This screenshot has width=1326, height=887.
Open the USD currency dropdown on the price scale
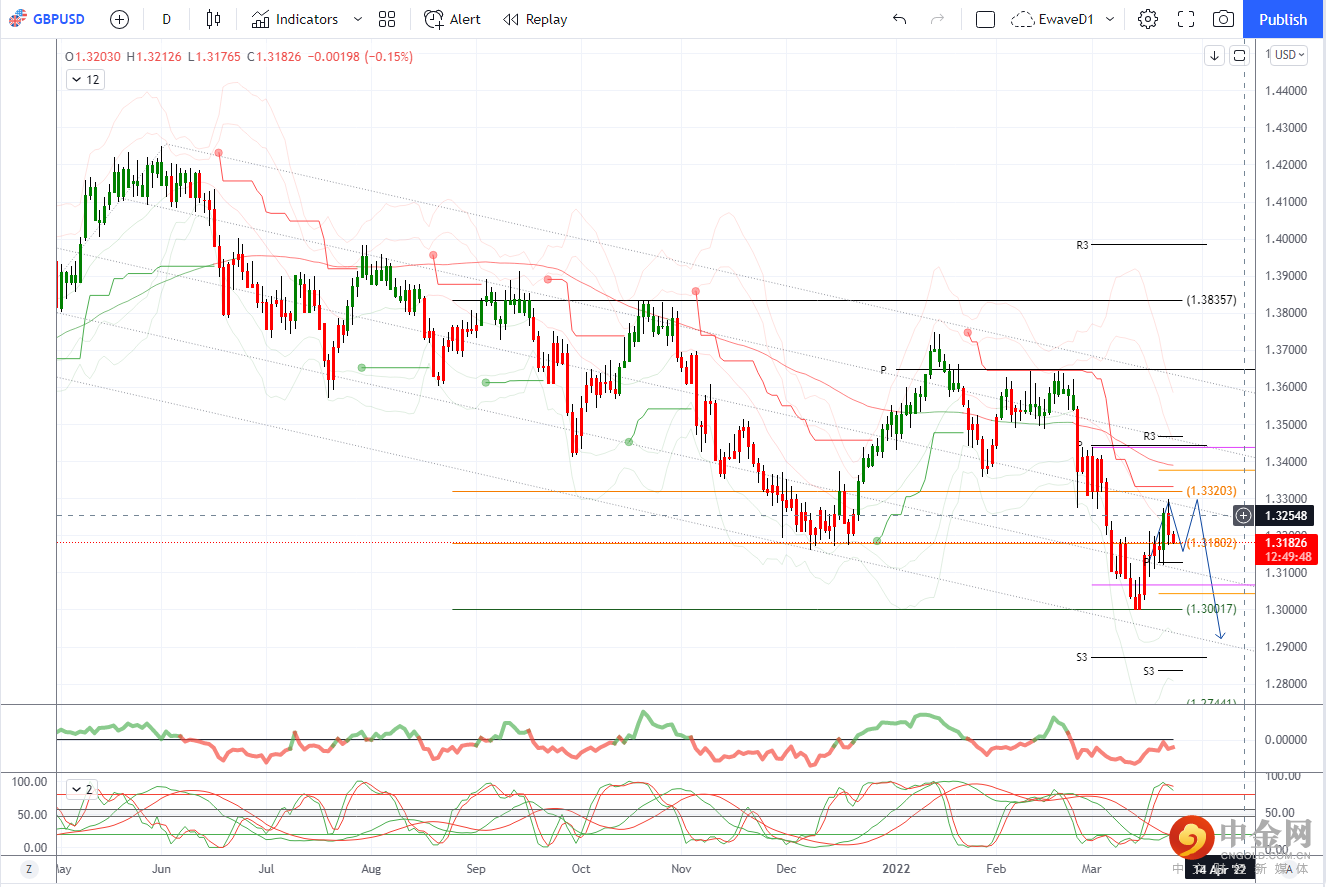point(1289,56)
